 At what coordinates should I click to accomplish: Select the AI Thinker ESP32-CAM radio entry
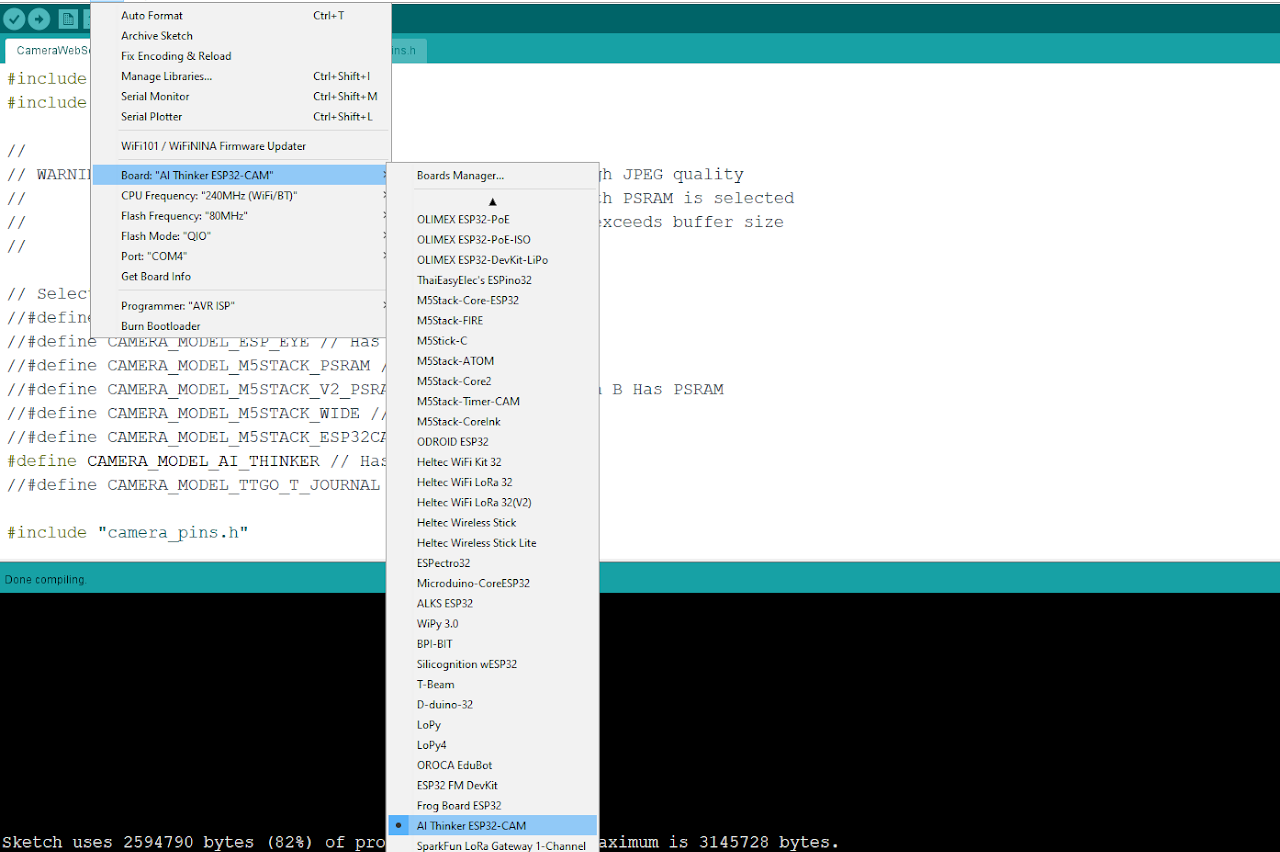pyautogui.click(x=493, y=825)
